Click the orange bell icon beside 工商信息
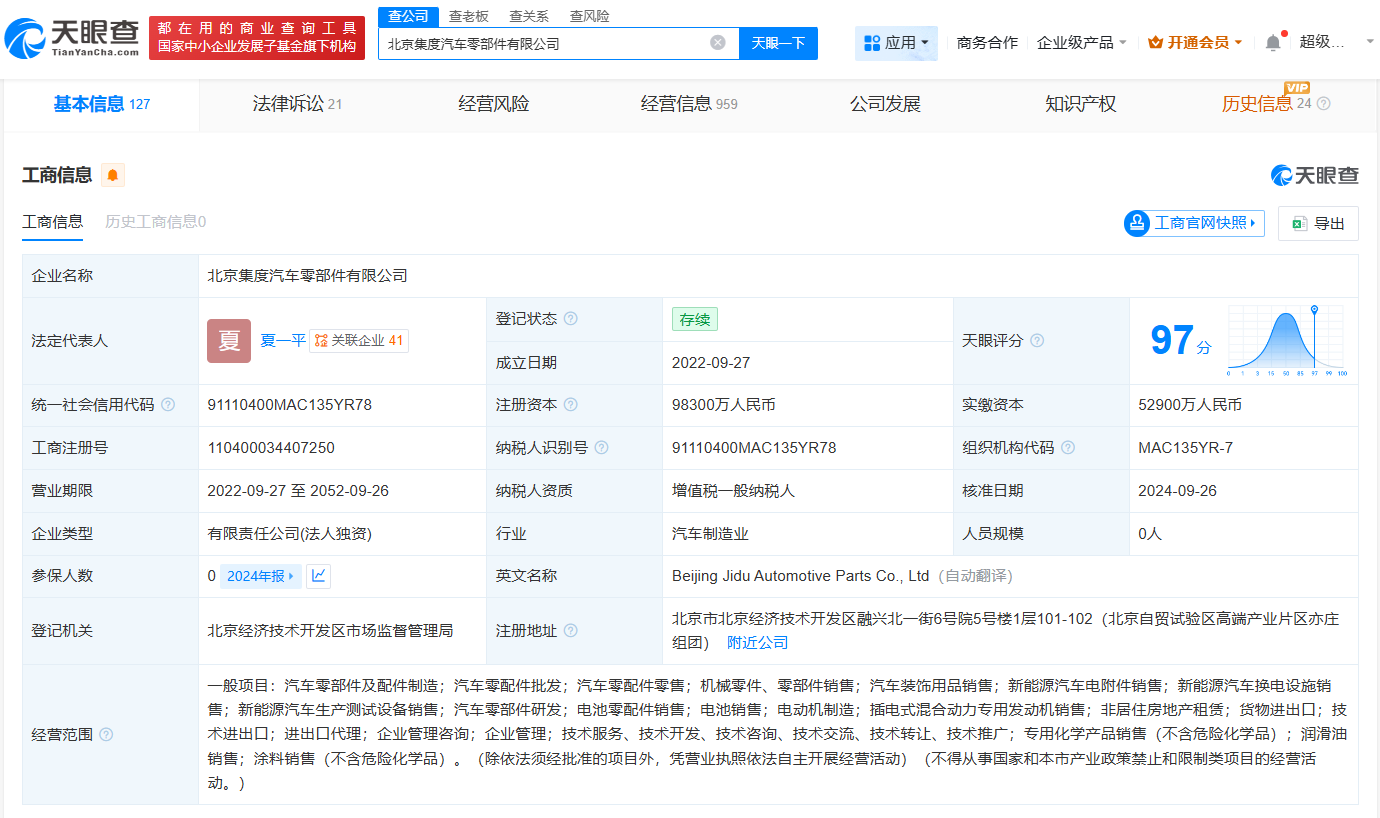This screenshot has height=818, width=1380. (x=113, y=174)
